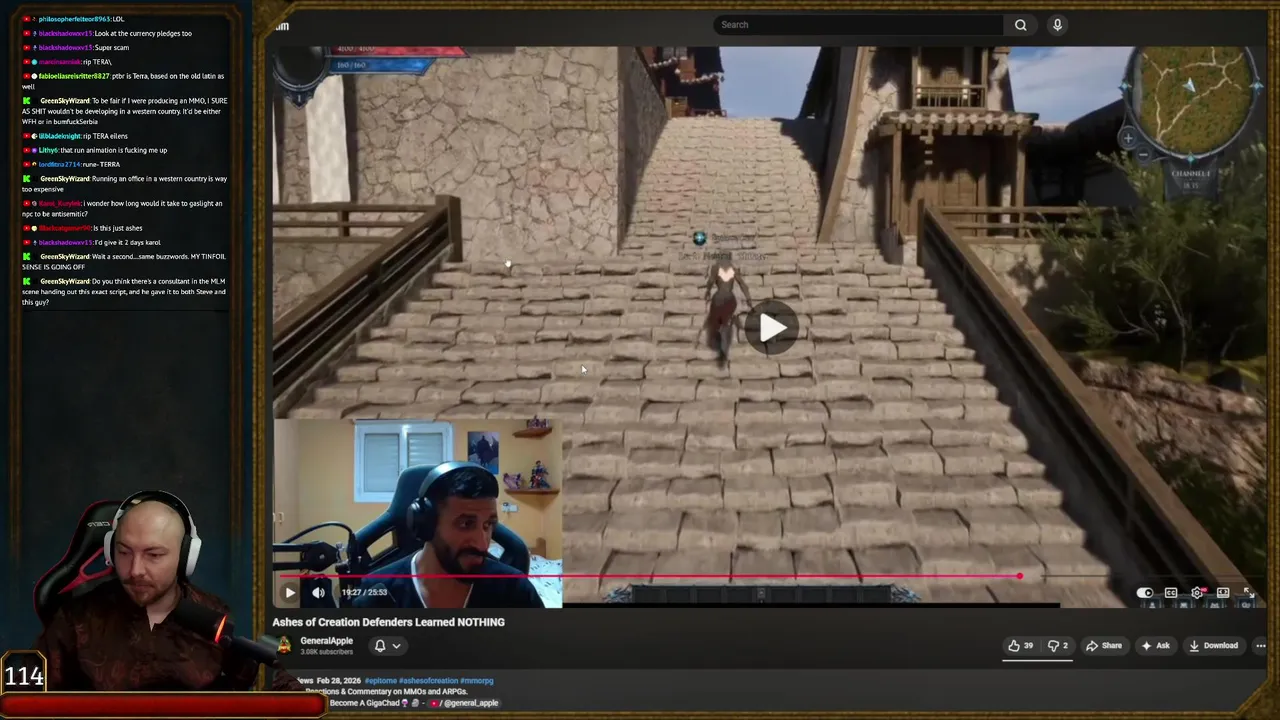Expand the notification bell dropdown arrow
This screenshot has height=720, width=1280.
(x=397, y=646)
